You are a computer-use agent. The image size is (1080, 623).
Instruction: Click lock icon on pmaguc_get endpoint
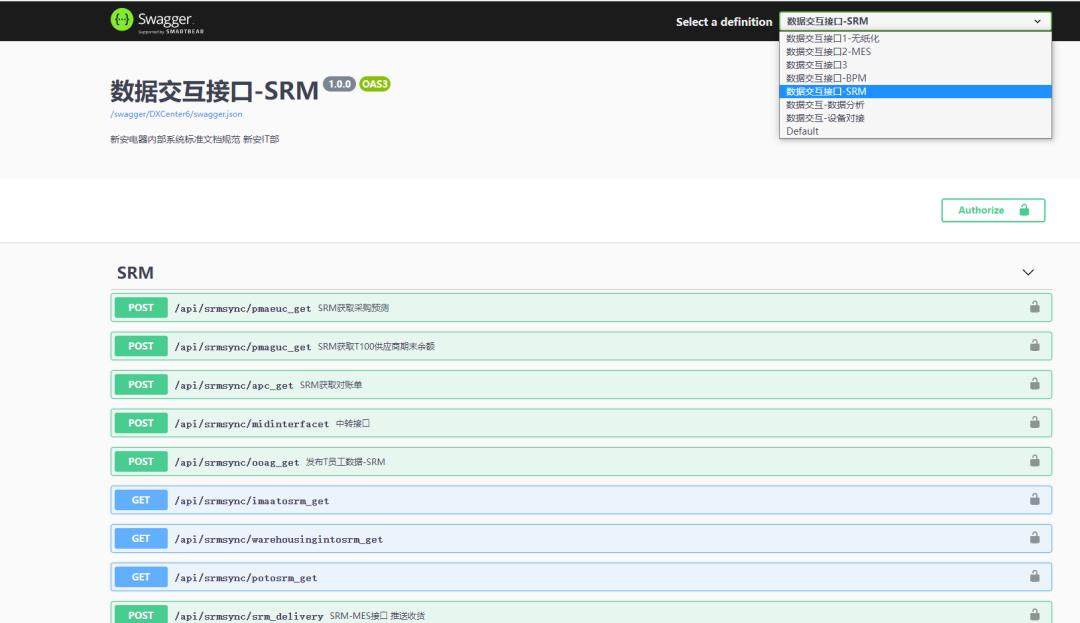pos(1034,346)
